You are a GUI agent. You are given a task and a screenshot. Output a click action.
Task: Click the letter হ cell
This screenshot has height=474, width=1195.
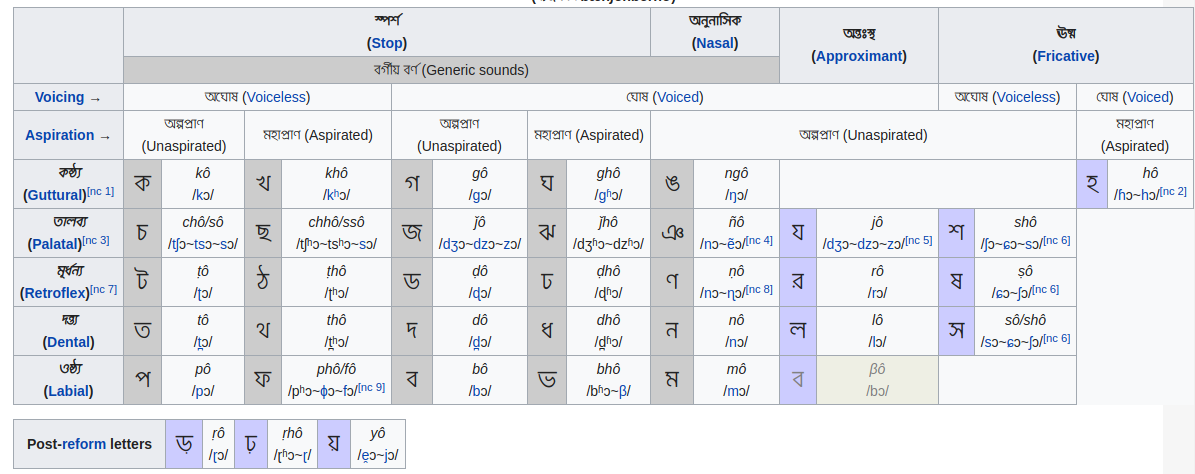pyautogui.click(x=1092, y=184)
